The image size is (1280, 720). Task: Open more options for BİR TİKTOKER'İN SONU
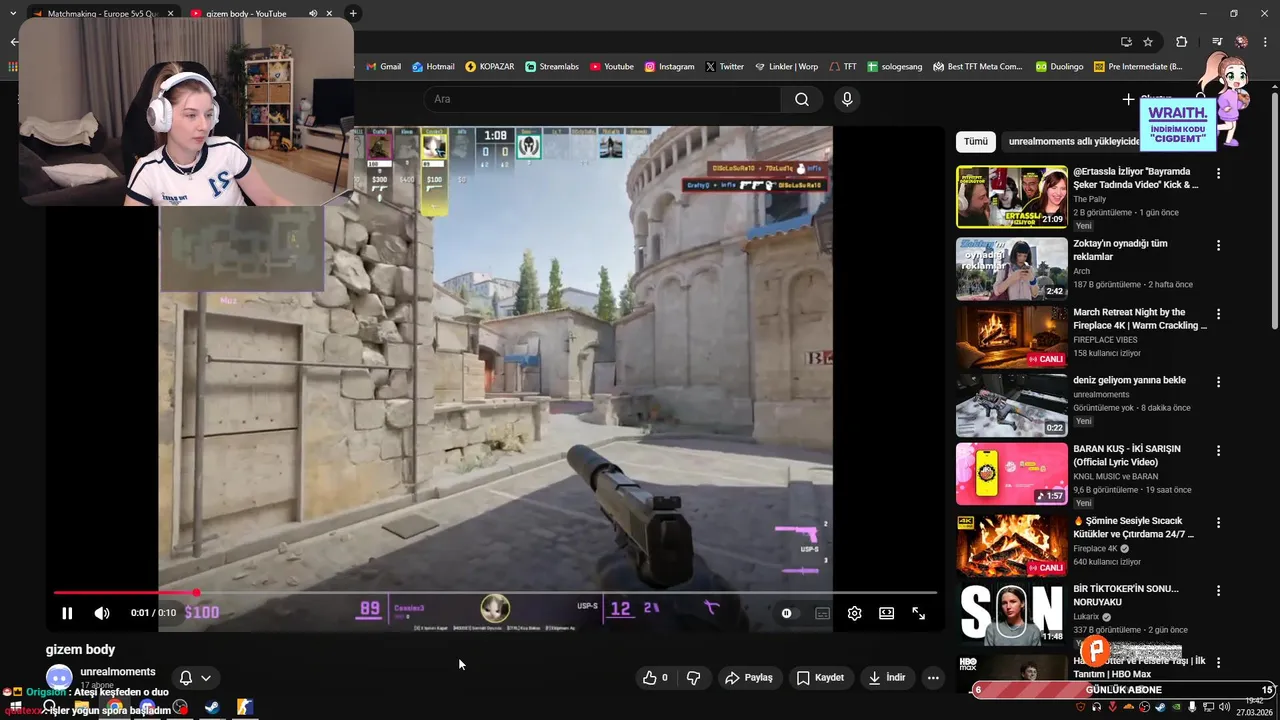point(1218,590)
